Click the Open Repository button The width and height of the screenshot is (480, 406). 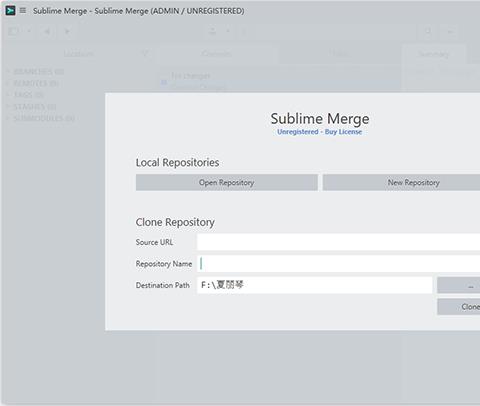227,182
